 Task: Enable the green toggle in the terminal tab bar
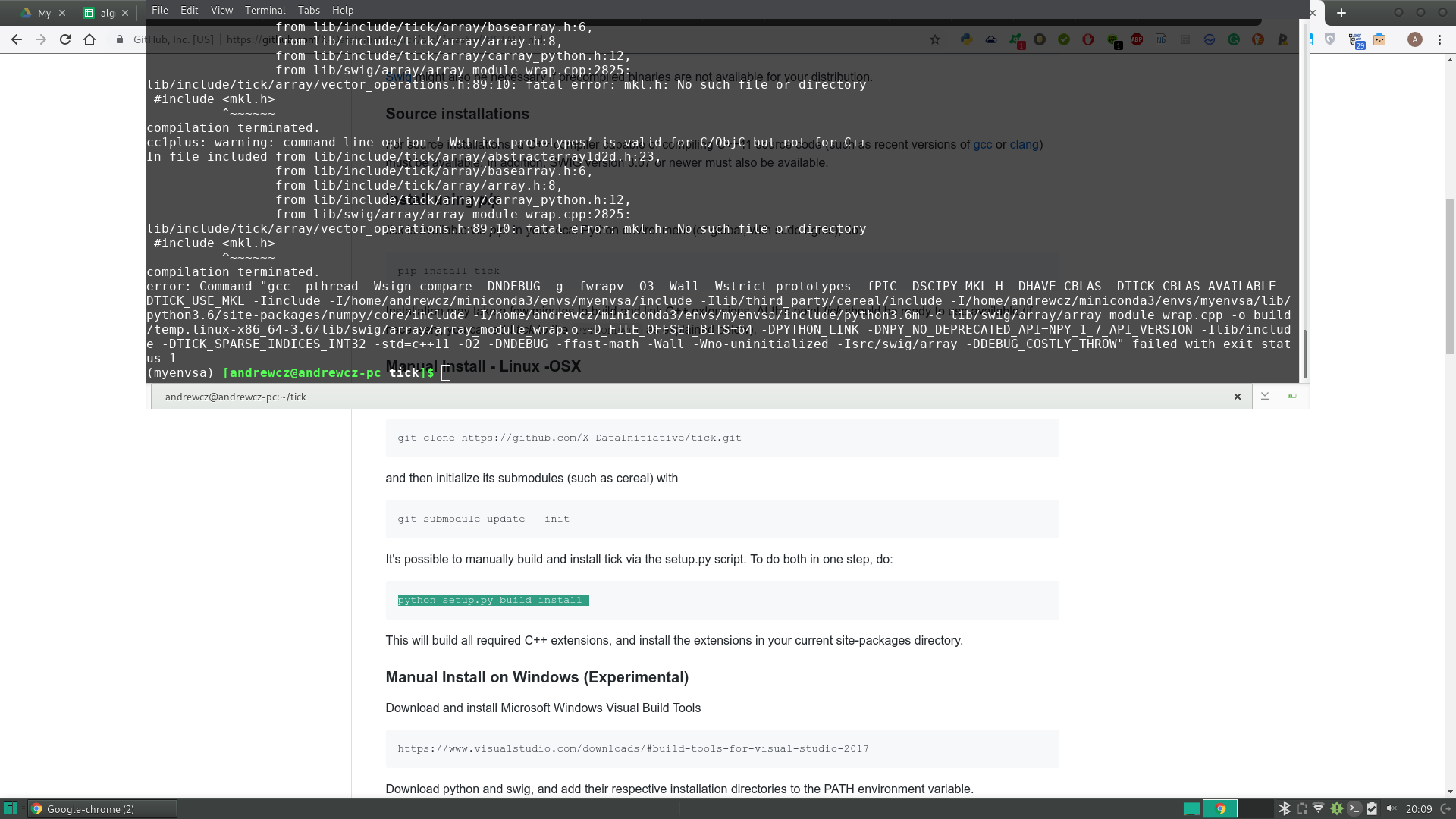[1293, 396]
